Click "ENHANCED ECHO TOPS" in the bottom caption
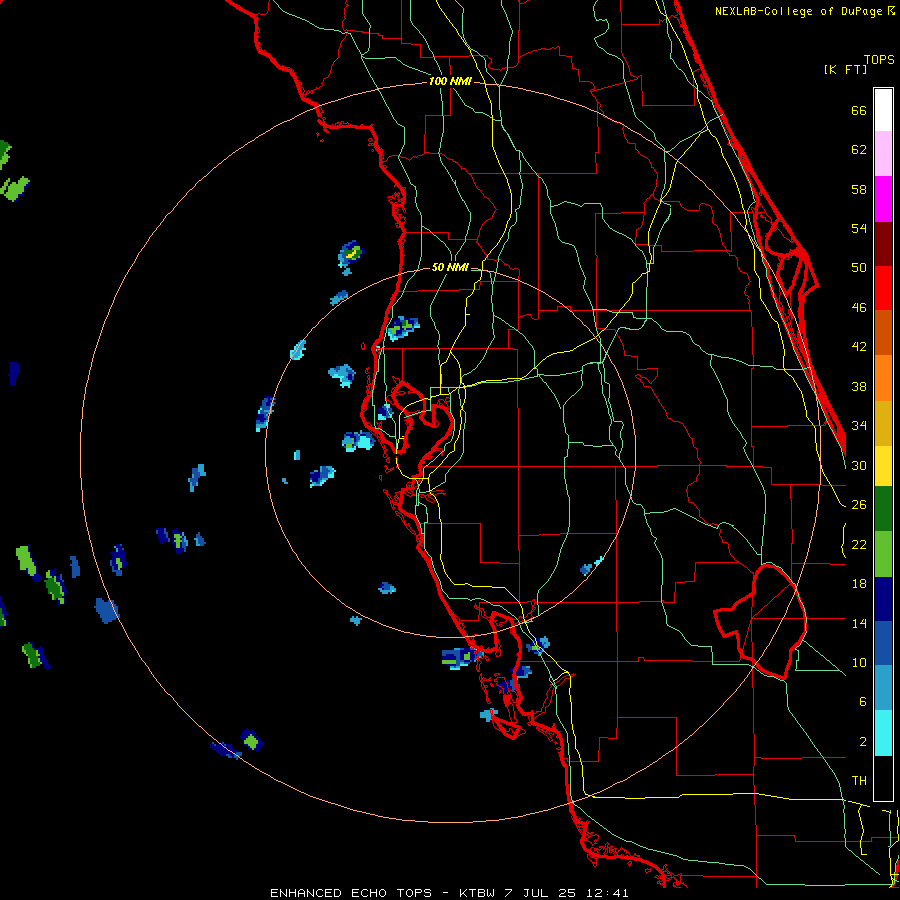 351,893
